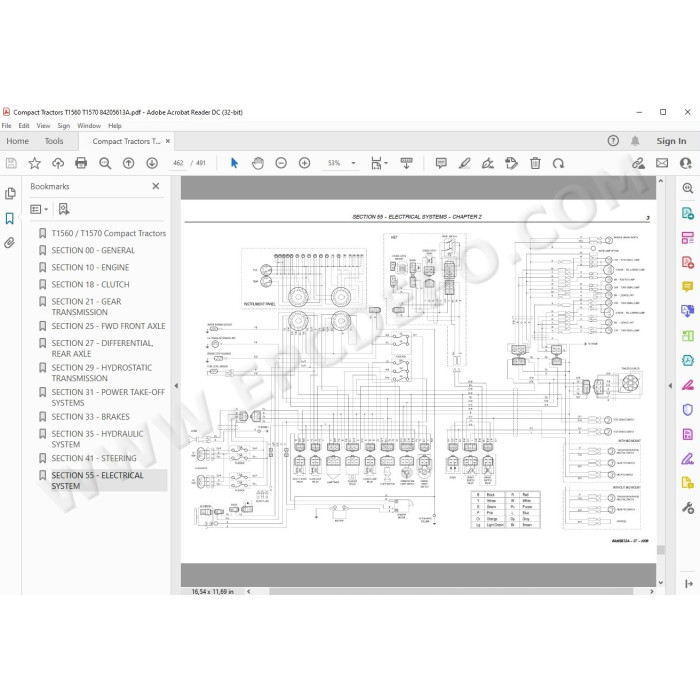Image resolution: width=700 pixels, height=700 pixels.
Task: Toggle the Bookmarks panel icon
Action: point(10,218)
